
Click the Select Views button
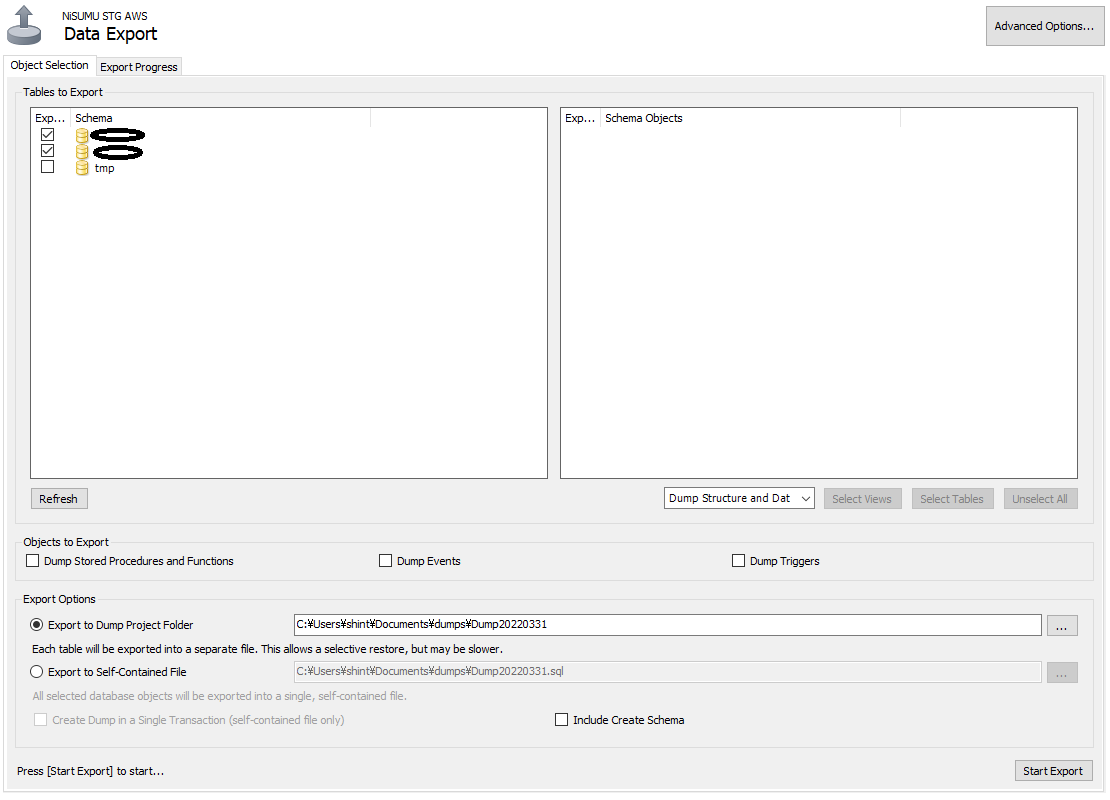(x=862, y=499)
